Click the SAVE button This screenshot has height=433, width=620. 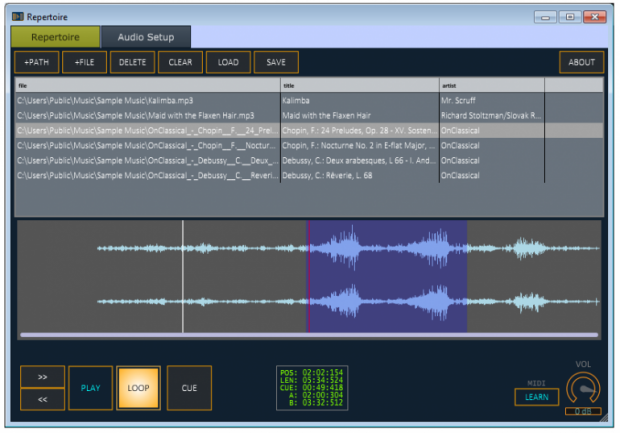pos(276,62)
